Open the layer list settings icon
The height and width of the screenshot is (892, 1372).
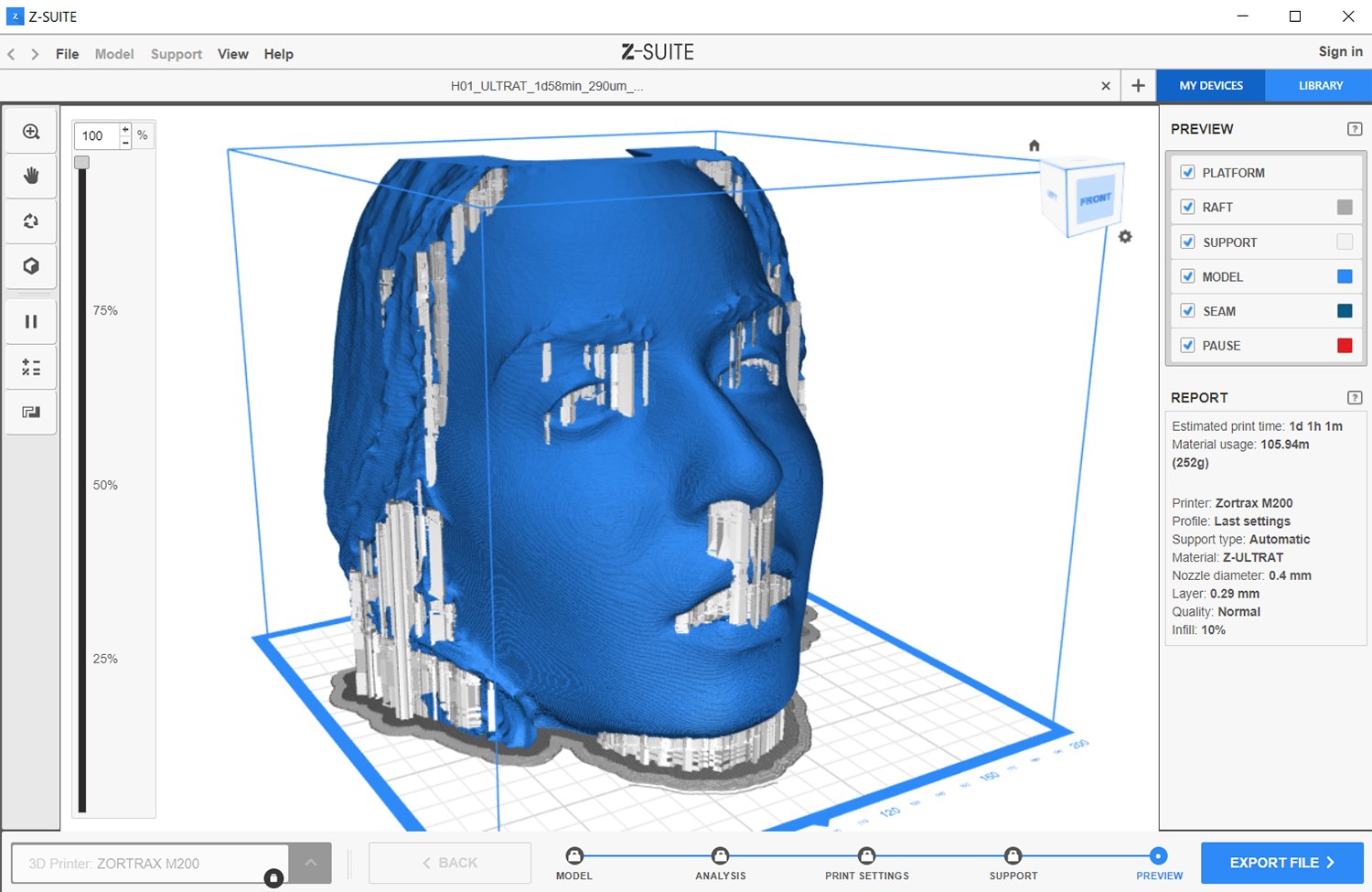31,367
